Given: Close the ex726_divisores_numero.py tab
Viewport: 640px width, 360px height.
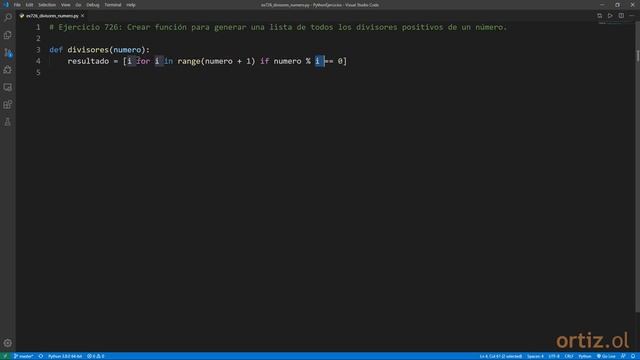Looking at the screenshot, I should coord(82,16).
